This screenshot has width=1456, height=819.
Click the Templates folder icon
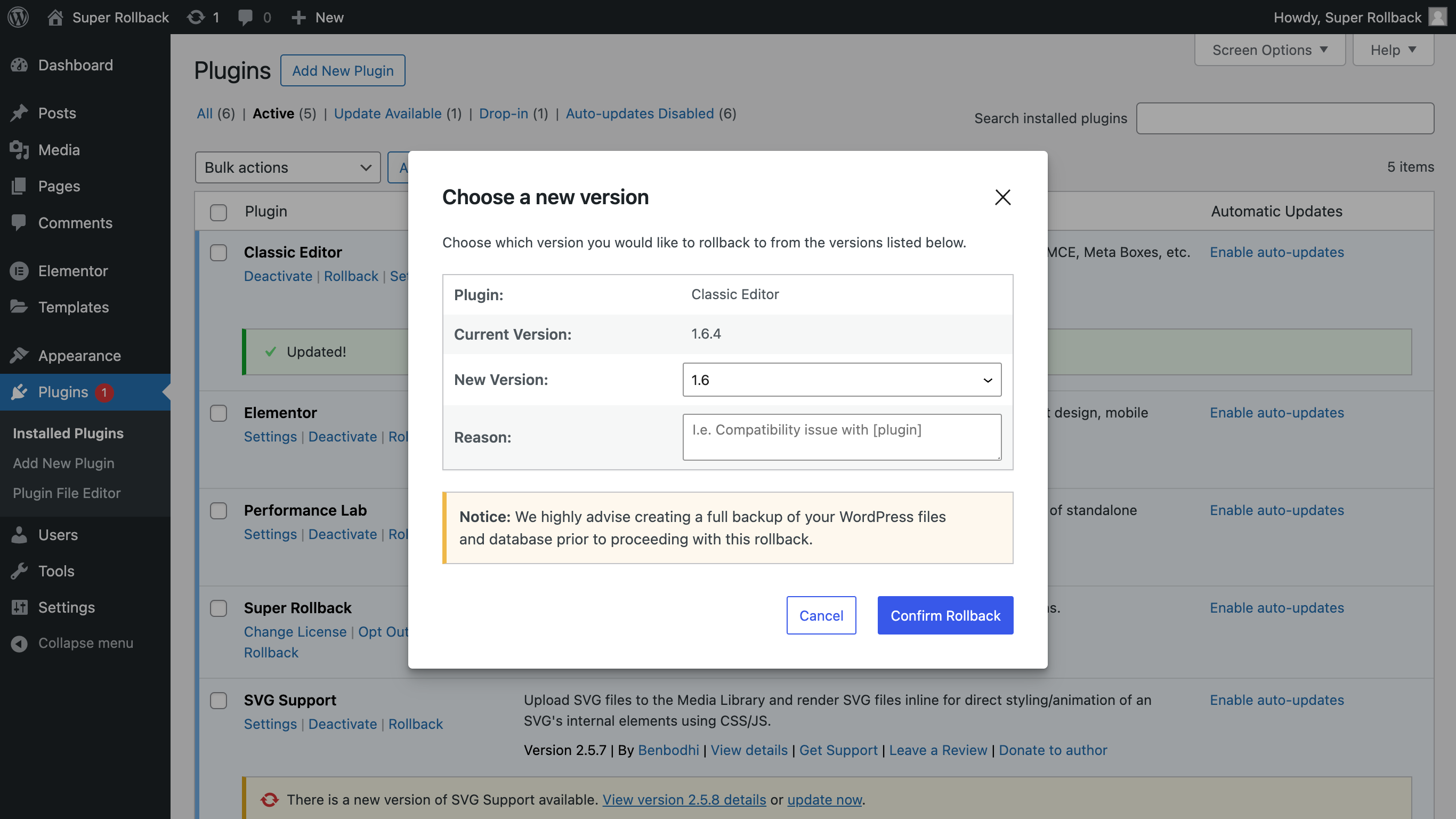click(x=19, y=307)
